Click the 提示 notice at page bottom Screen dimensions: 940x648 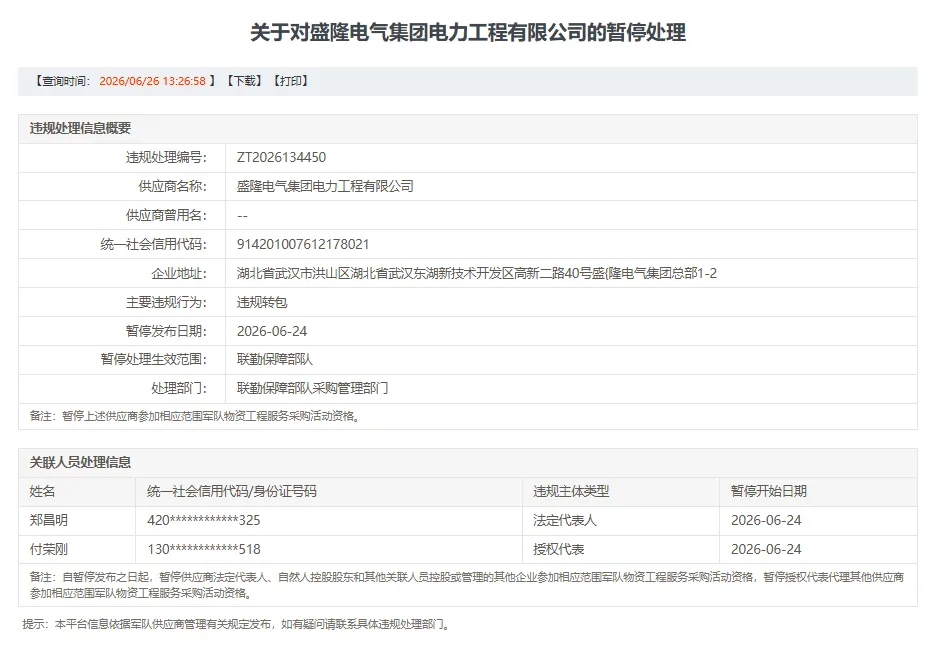click(236, 625)
